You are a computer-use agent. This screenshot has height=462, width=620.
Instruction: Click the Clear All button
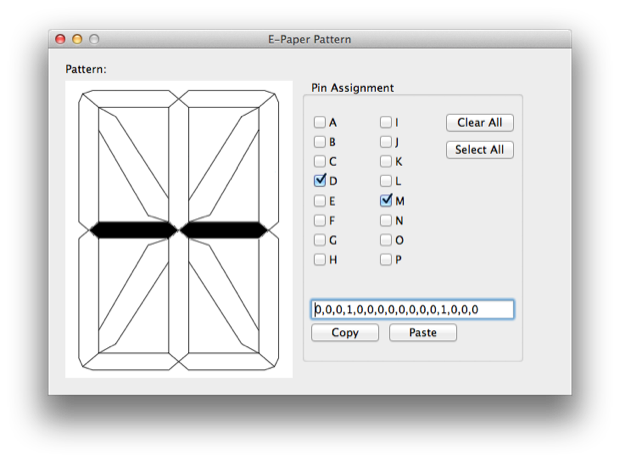[x=480, y=123]
